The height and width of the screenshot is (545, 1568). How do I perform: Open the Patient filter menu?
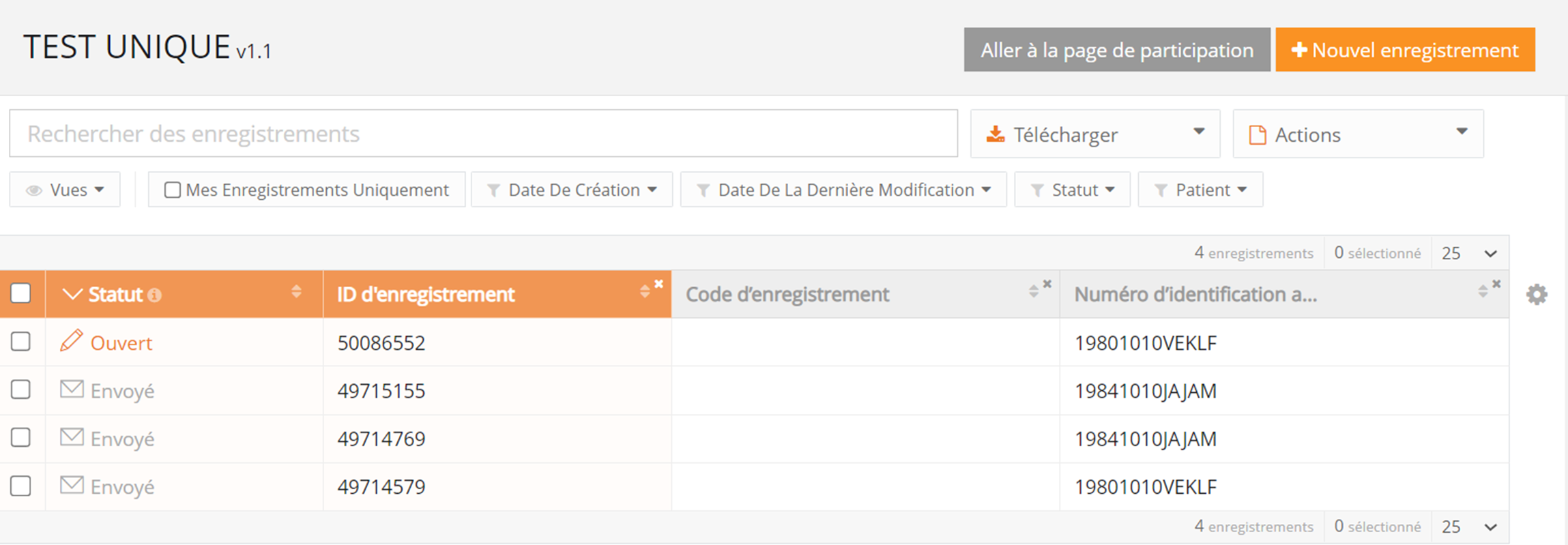coord(1200,190)
